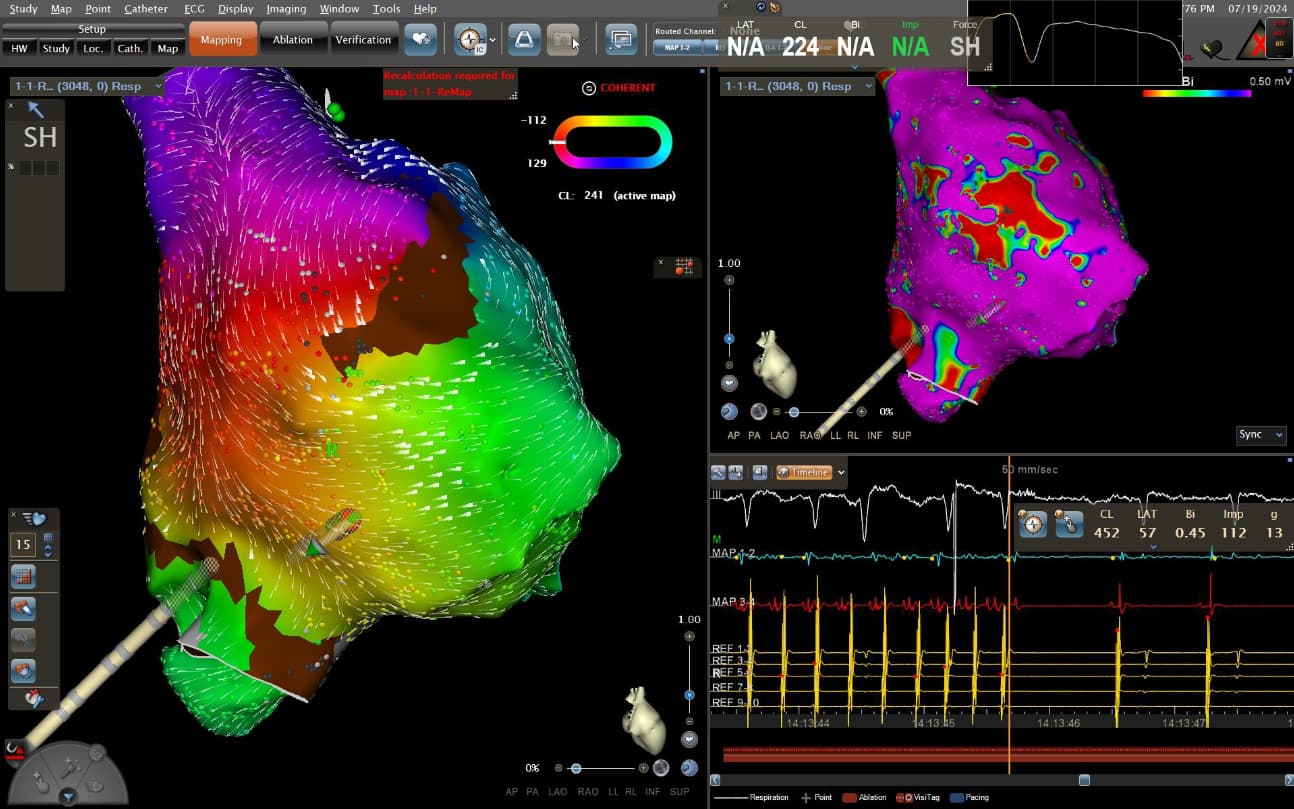Switch left map viewer to AP projection
Screen dimensions: 1294x809
[512, 792]
